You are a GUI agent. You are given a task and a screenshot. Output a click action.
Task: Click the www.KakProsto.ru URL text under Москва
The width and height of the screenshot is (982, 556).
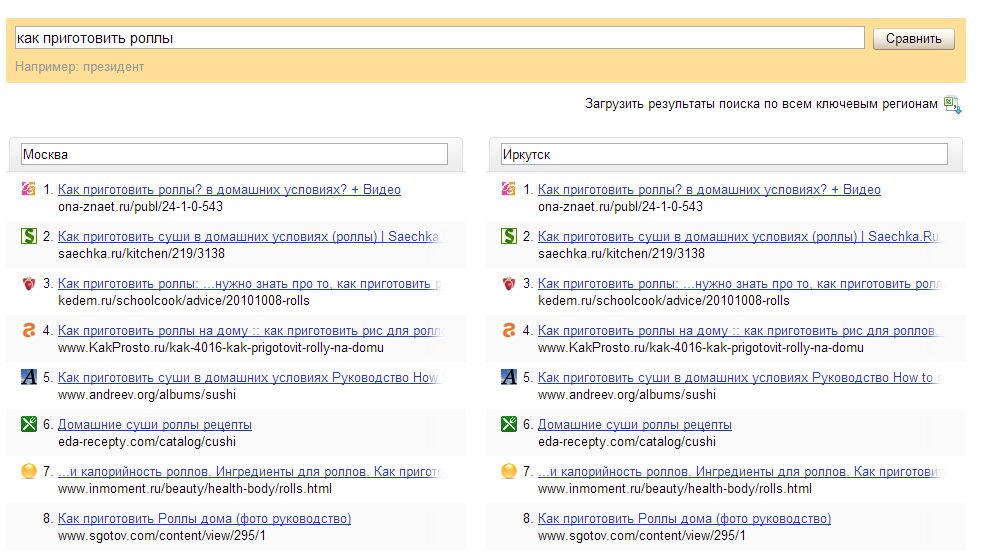tap(220, 348)
